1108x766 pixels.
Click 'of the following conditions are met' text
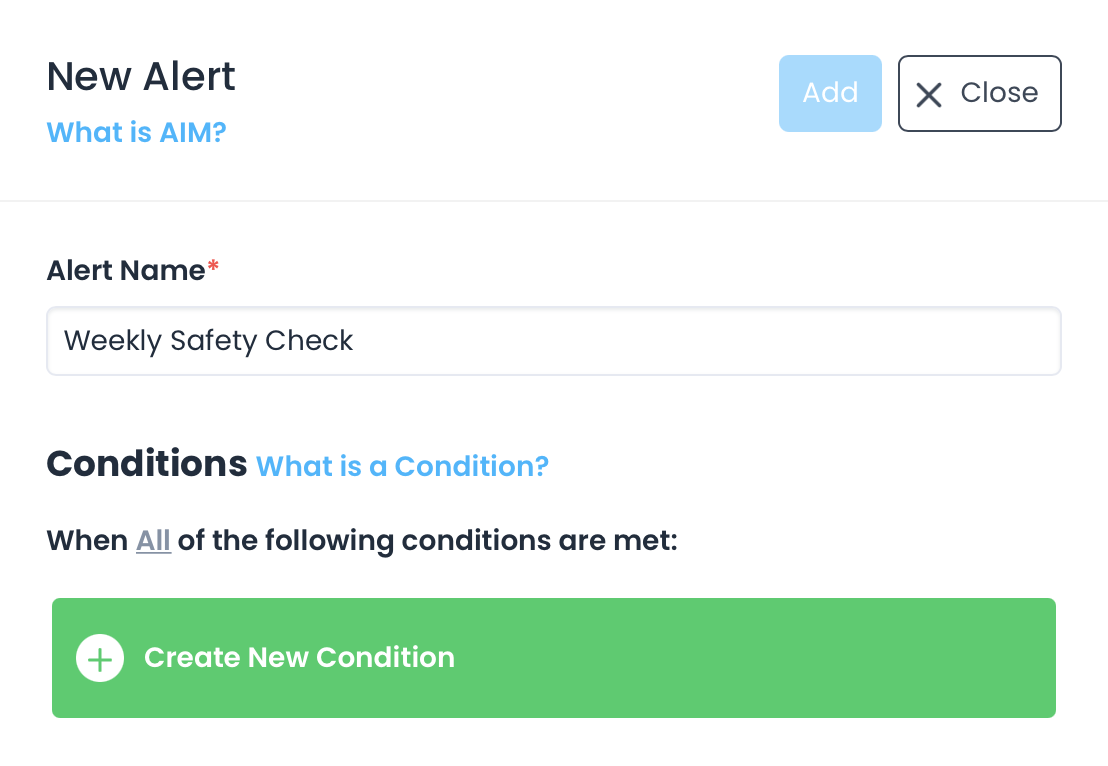click(428, 541)
